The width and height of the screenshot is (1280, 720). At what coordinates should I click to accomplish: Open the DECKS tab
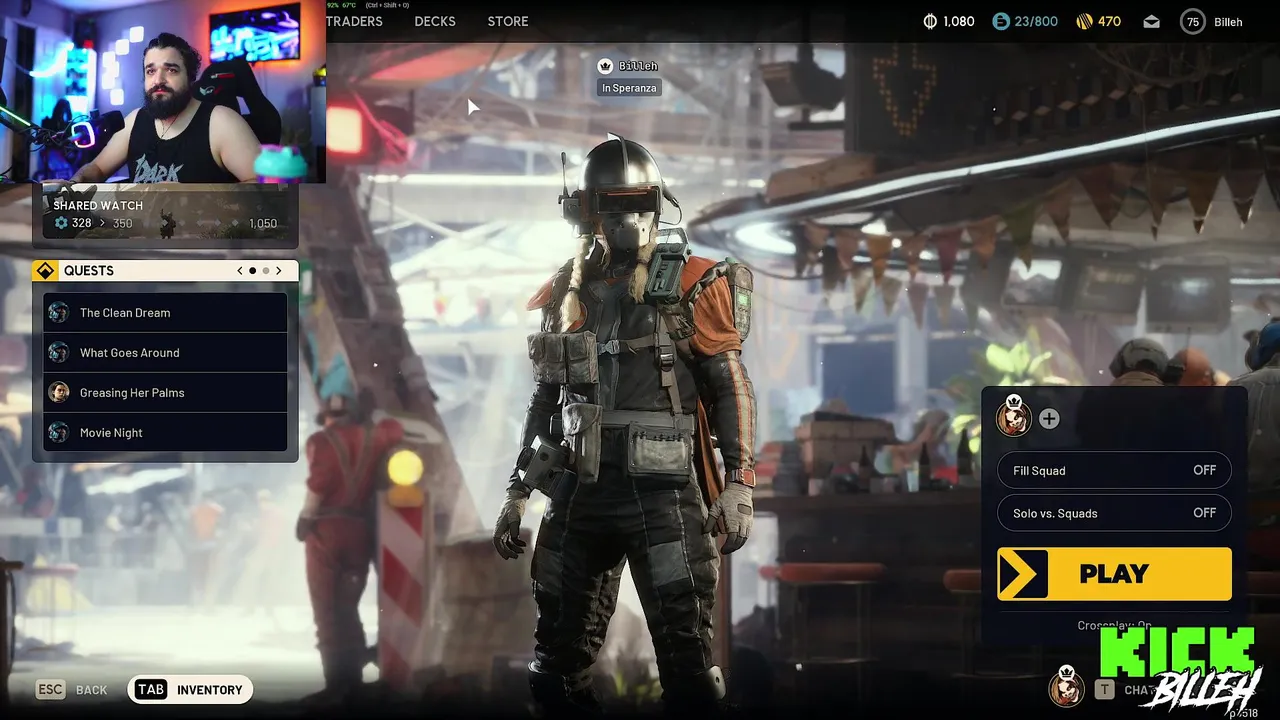[x=435, y=21]
